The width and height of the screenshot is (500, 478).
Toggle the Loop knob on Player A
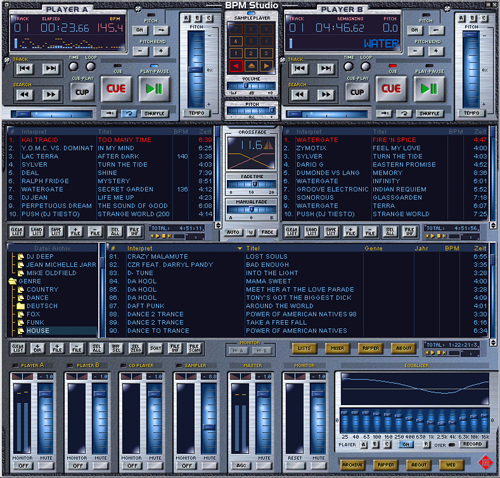(90, 67)
